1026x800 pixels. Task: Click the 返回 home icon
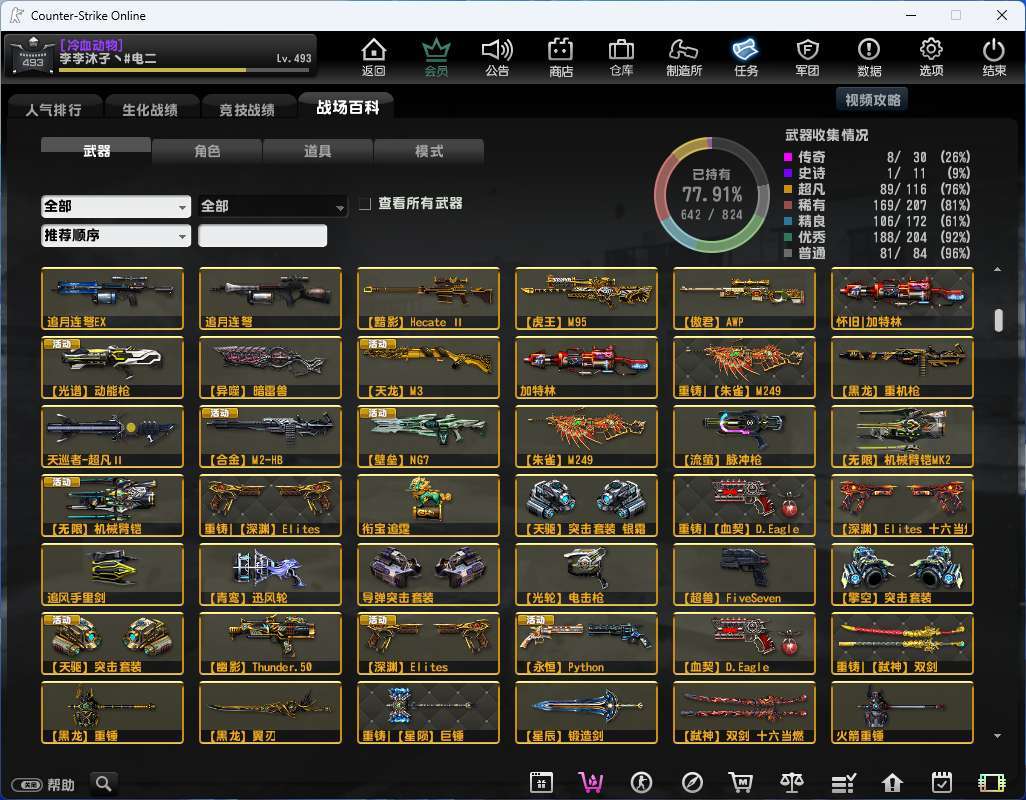click(374, 57)
